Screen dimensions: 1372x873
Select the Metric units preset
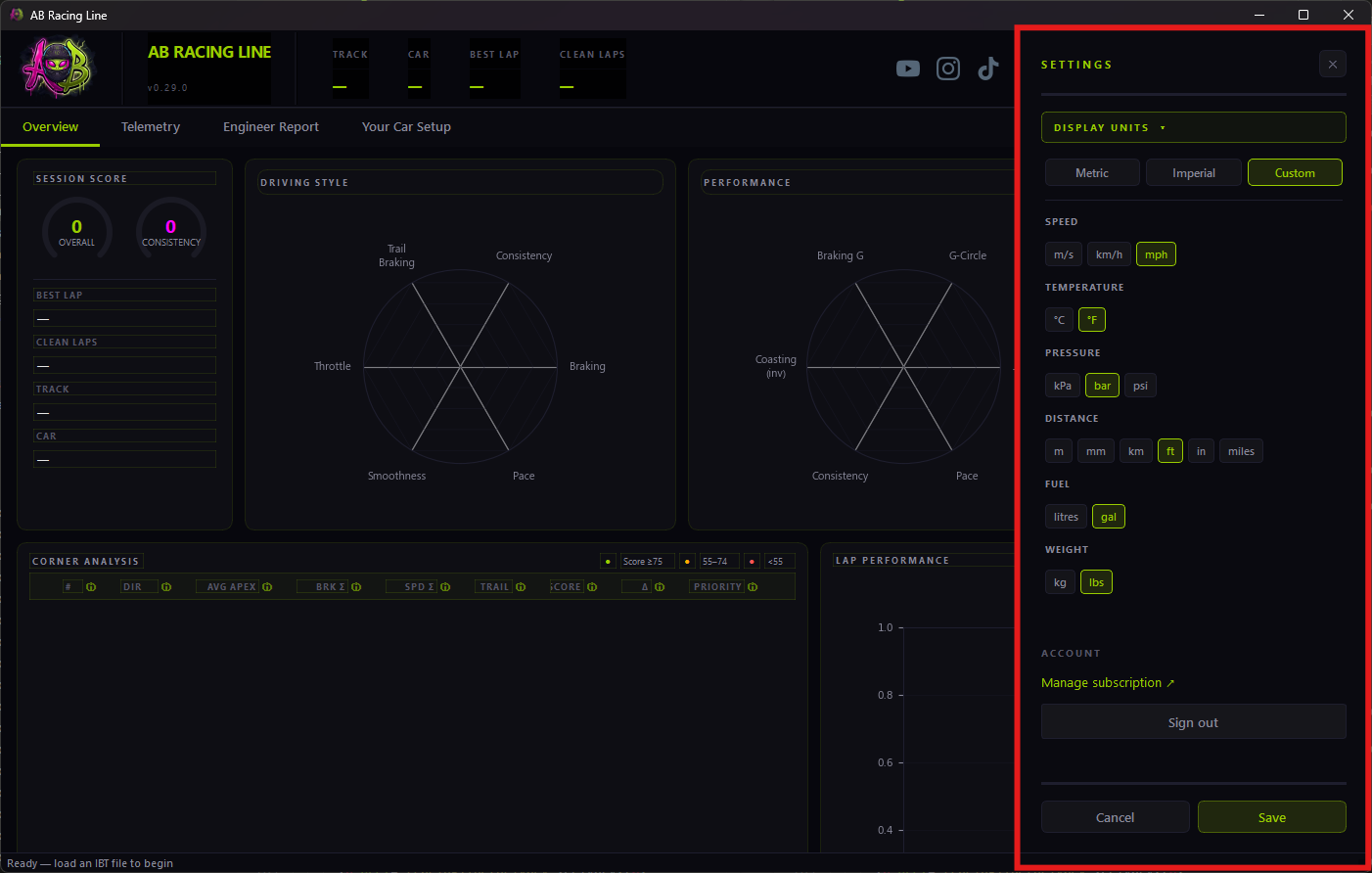click(x=1092, y=172)
